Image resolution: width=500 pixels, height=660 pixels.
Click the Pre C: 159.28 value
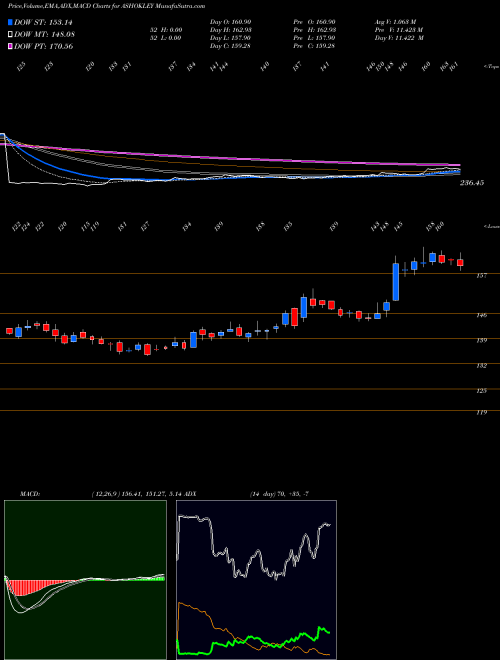coord(314,46)
